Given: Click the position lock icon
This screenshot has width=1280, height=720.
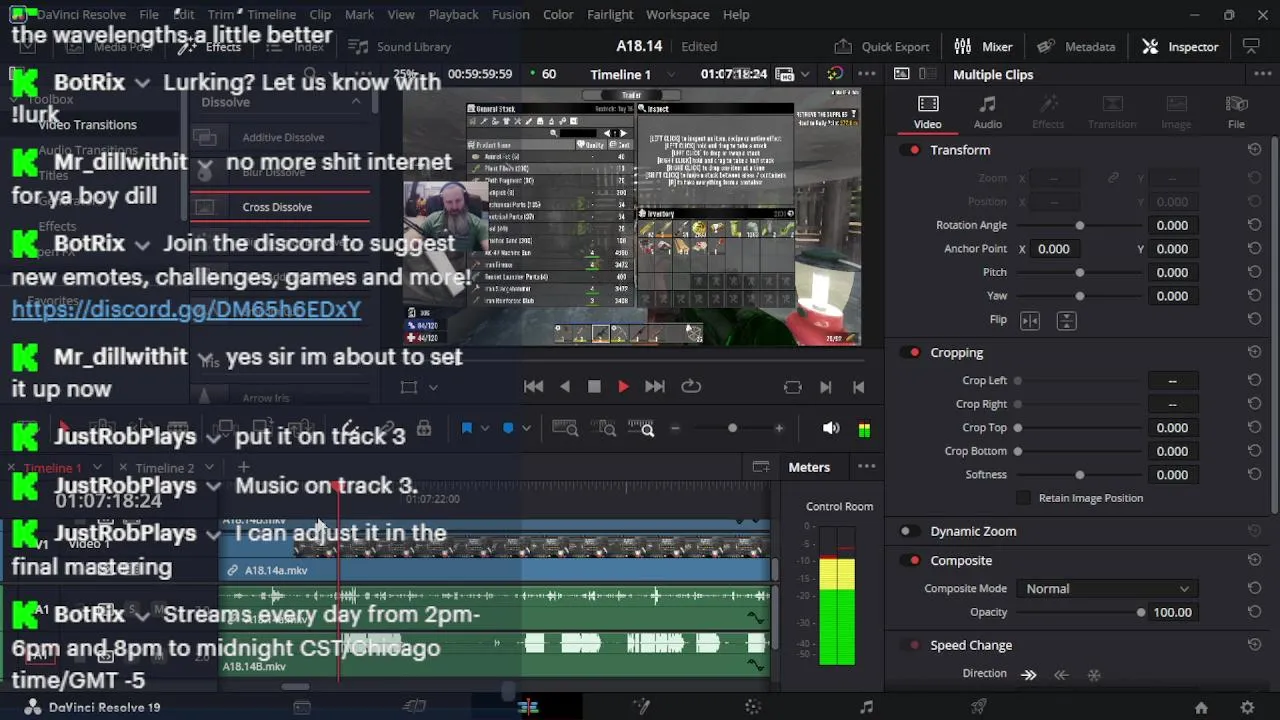Looking at the screenshot, I should tap(424, 428).
